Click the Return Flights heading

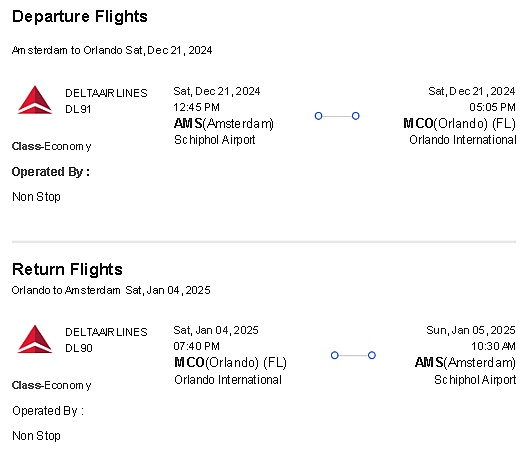(67, 269)
